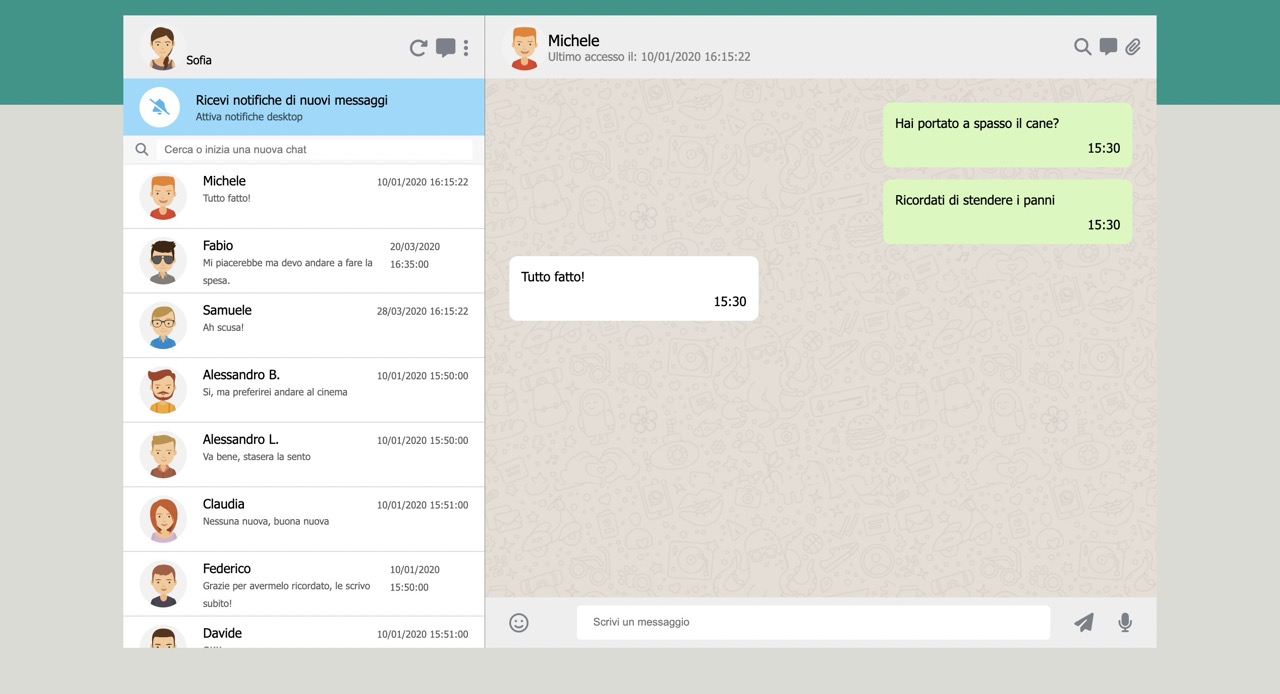
Task: Open new chat via sidebar speech bubble icon
Action: pyautogui.click(x=446, y=48)
